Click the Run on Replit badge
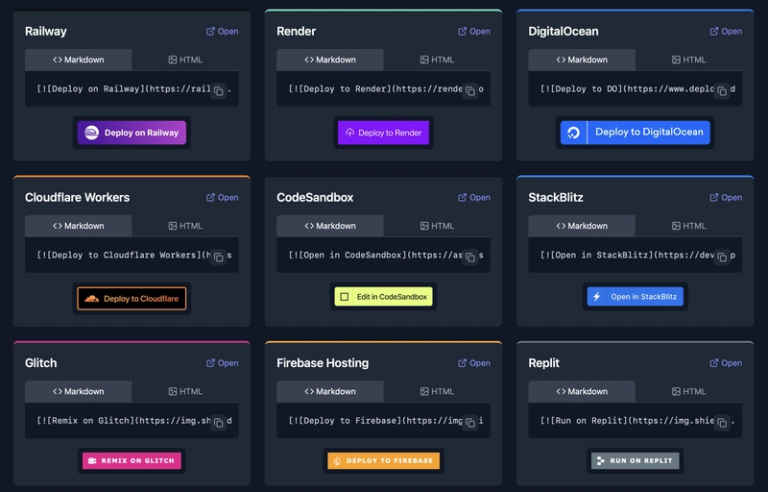 pyautogui.click(x=635, y=461)
